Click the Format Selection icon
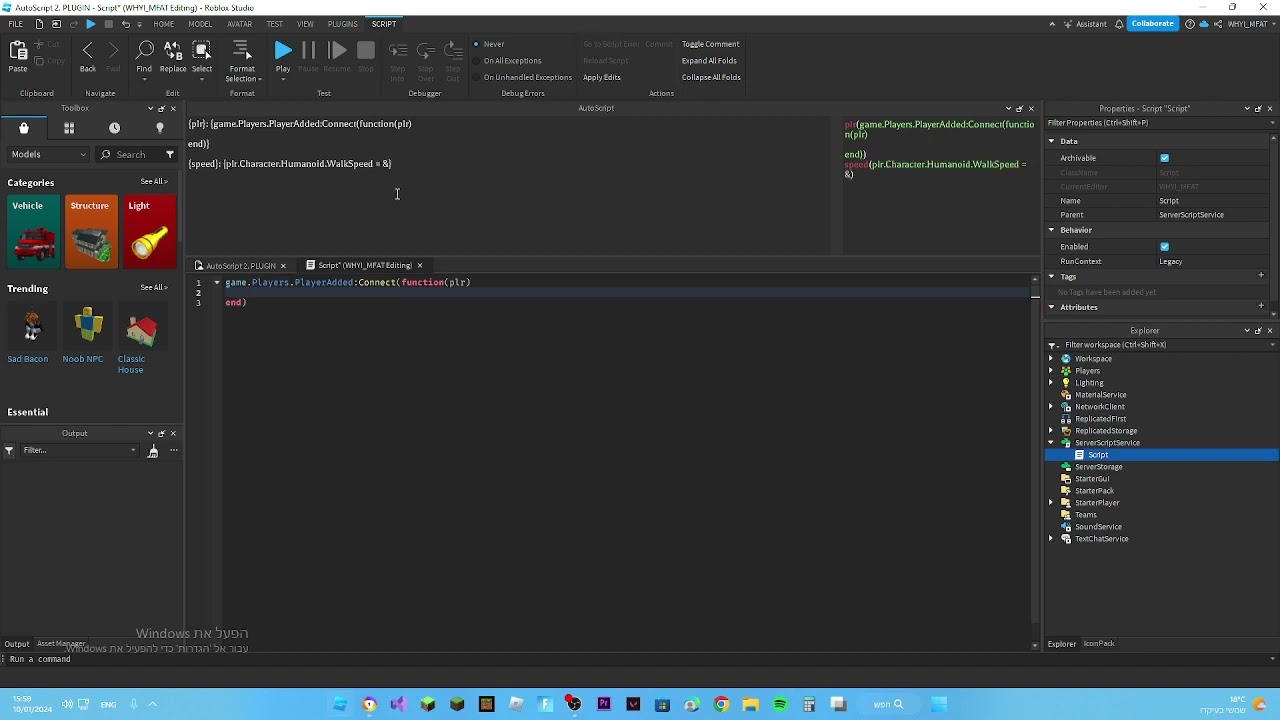 coord(242,51)
